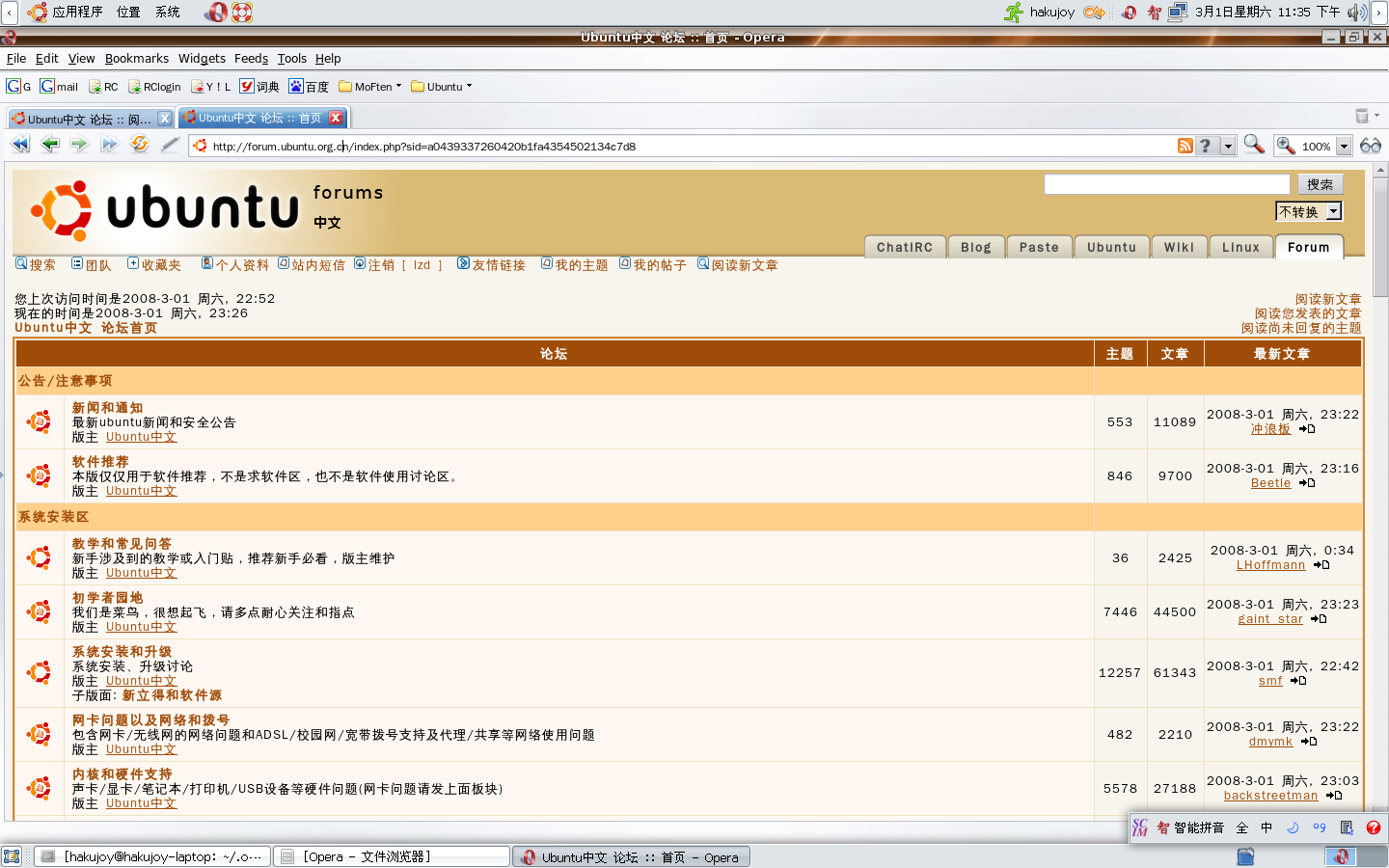Expand the MoFten bookmark folder
The width and height of the screenshot is (1389, 868).
369,86
